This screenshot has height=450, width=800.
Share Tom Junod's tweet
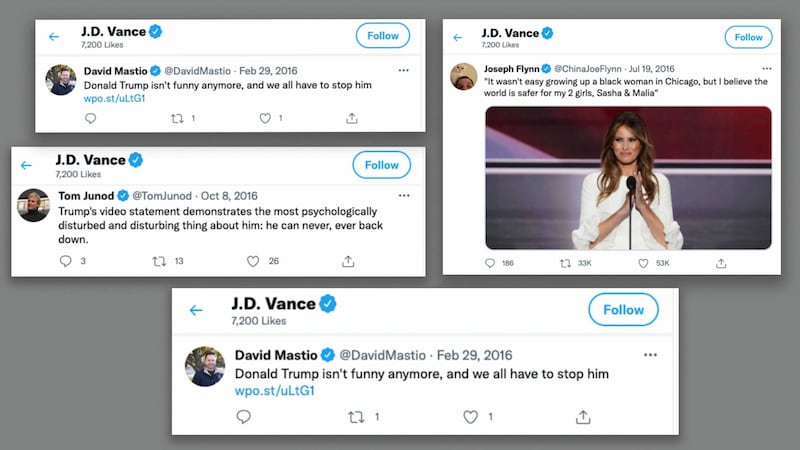tap(348, 261)
